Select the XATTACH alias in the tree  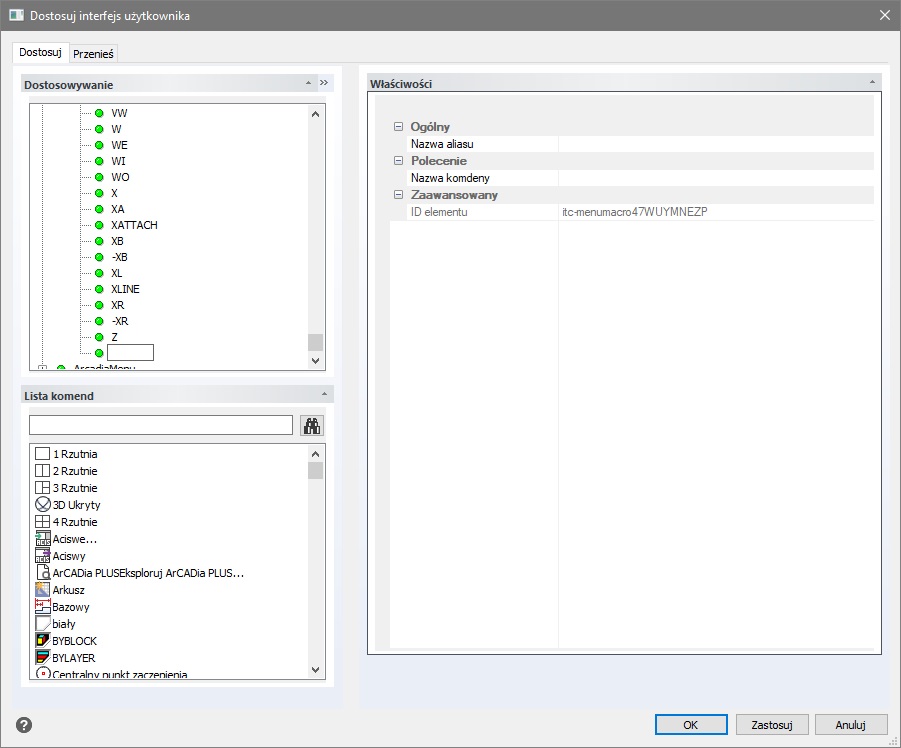(x=134, y=225)
